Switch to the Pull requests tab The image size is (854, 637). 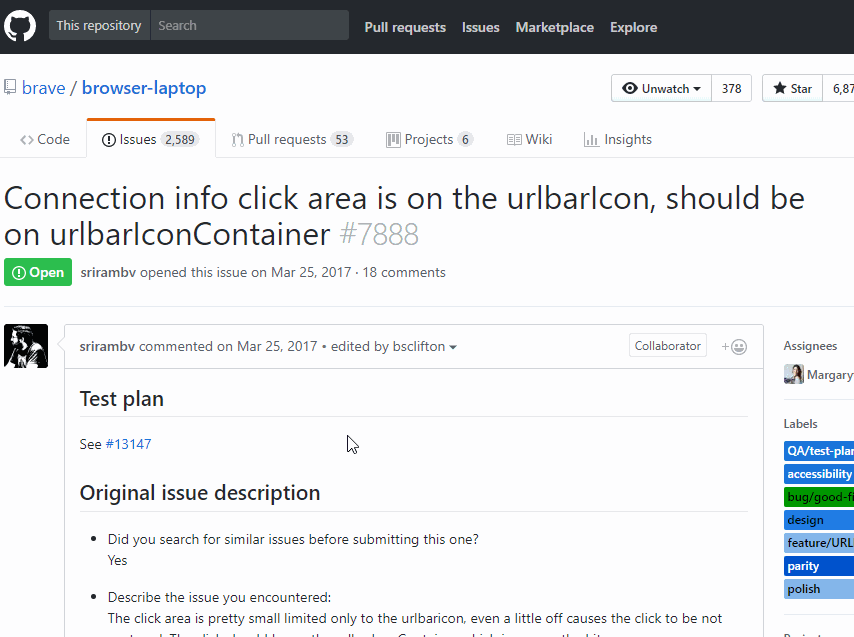coord(292,140)
